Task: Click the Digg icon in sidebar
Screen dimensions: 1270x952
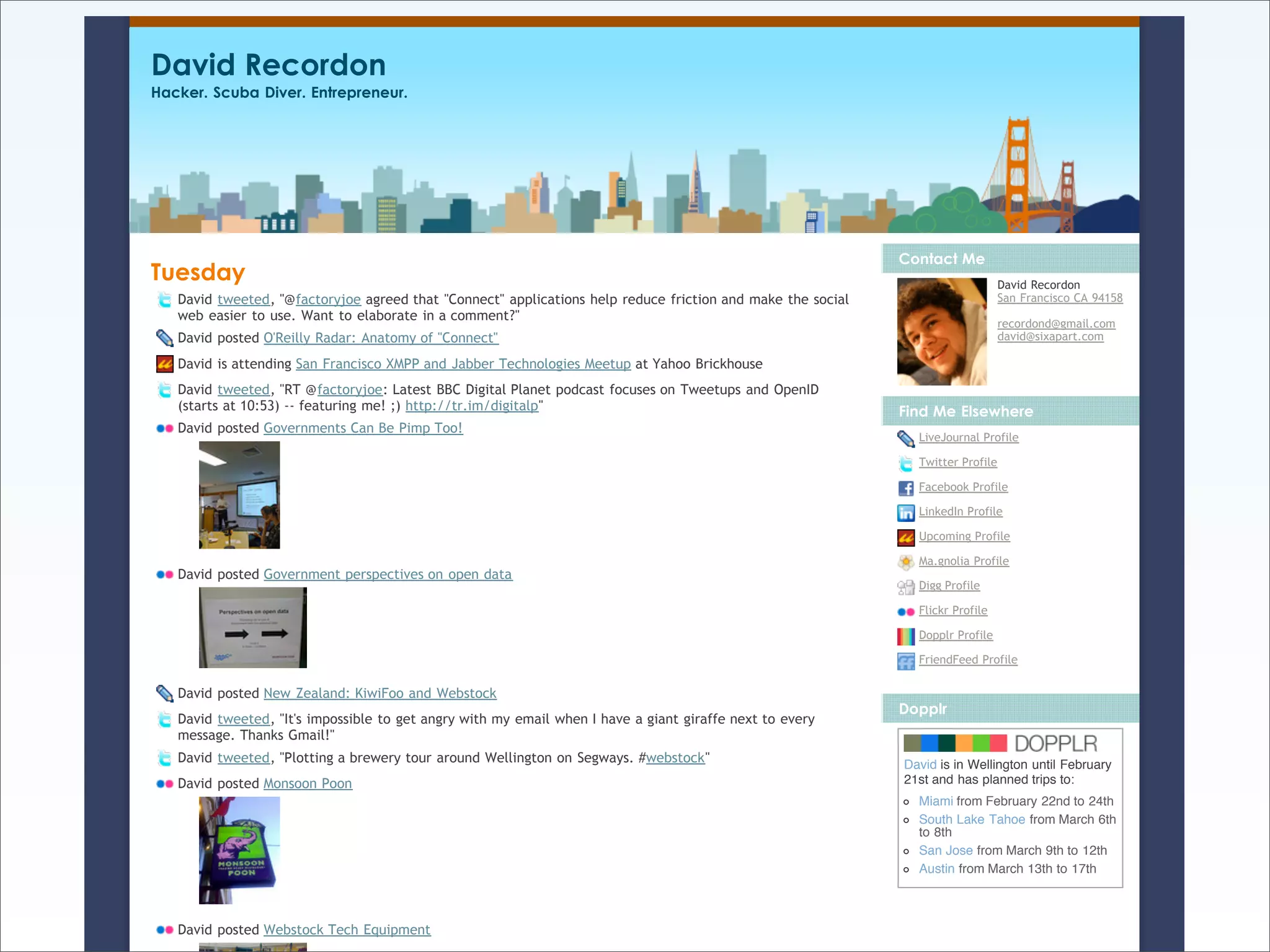Action: pyautogui.click(x=905, y=586)
